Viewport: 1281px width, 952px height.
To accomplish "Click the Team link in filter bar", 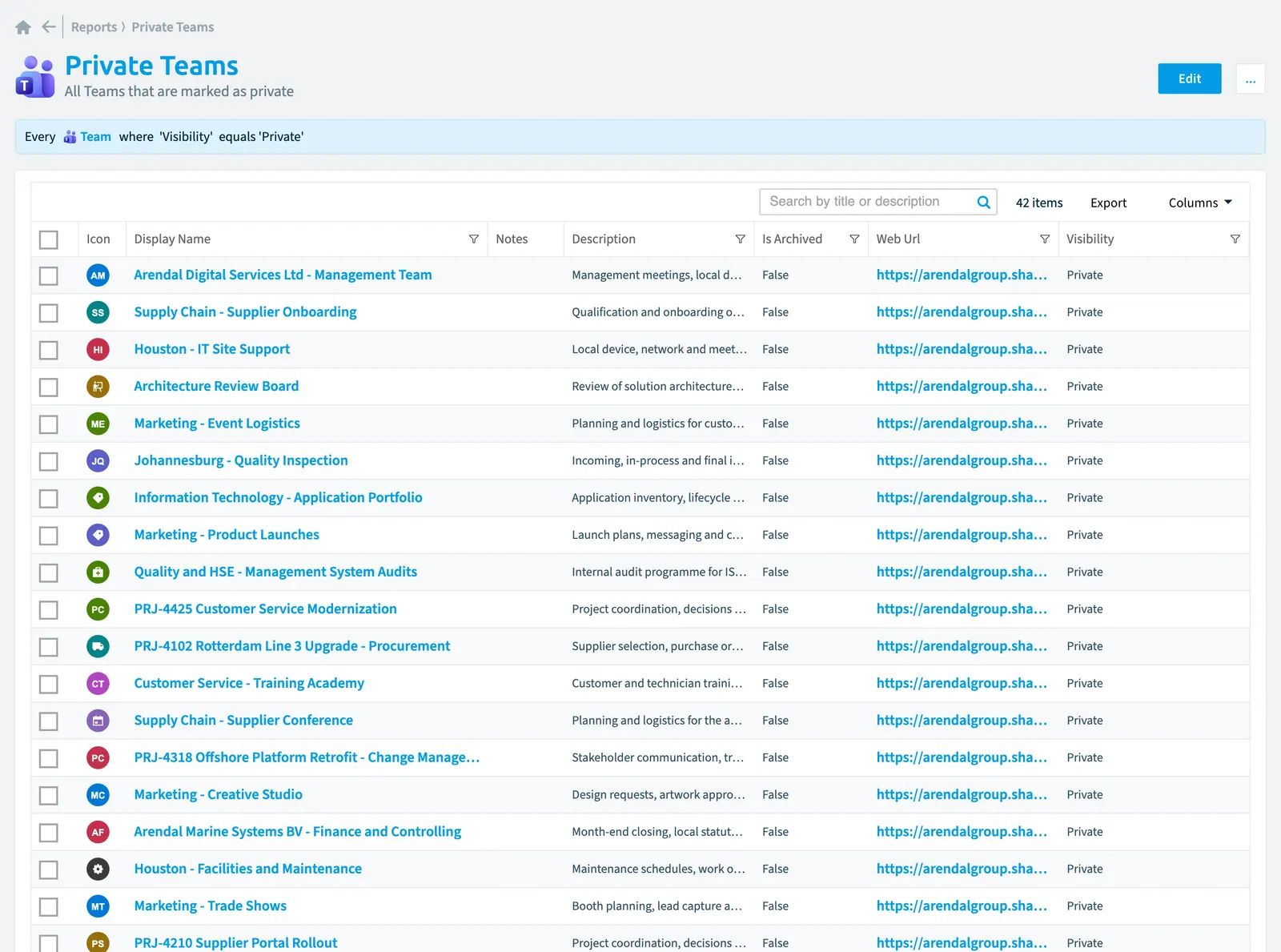I will [x=88, y=137].
